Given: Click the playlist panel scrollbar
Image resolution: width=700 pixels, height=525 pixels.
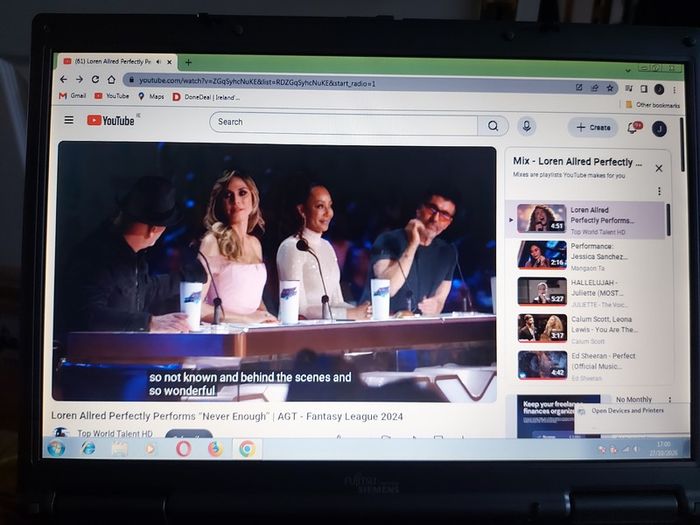Looking at the screenshot, I should tap(668, 220).
